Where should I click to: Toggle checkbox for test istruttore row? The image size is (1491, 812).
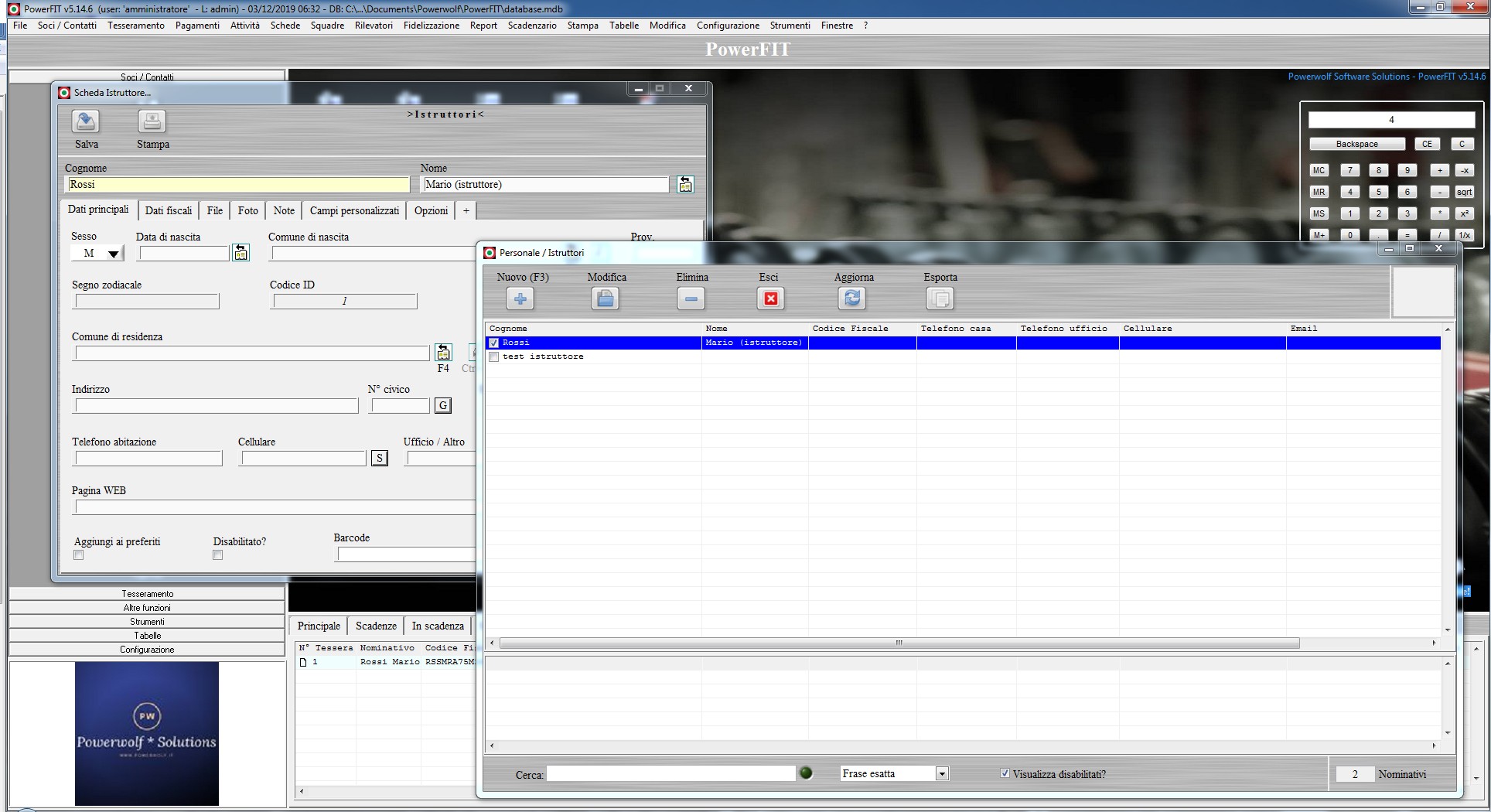(493, 357)
